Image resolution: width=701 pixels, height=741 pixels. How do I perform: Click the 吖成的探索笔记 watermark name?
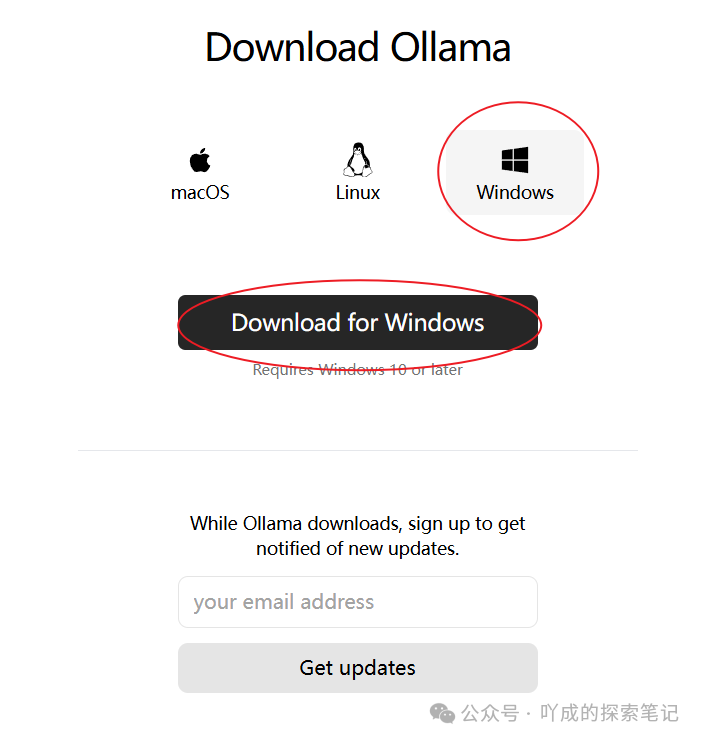pos(609,713)
